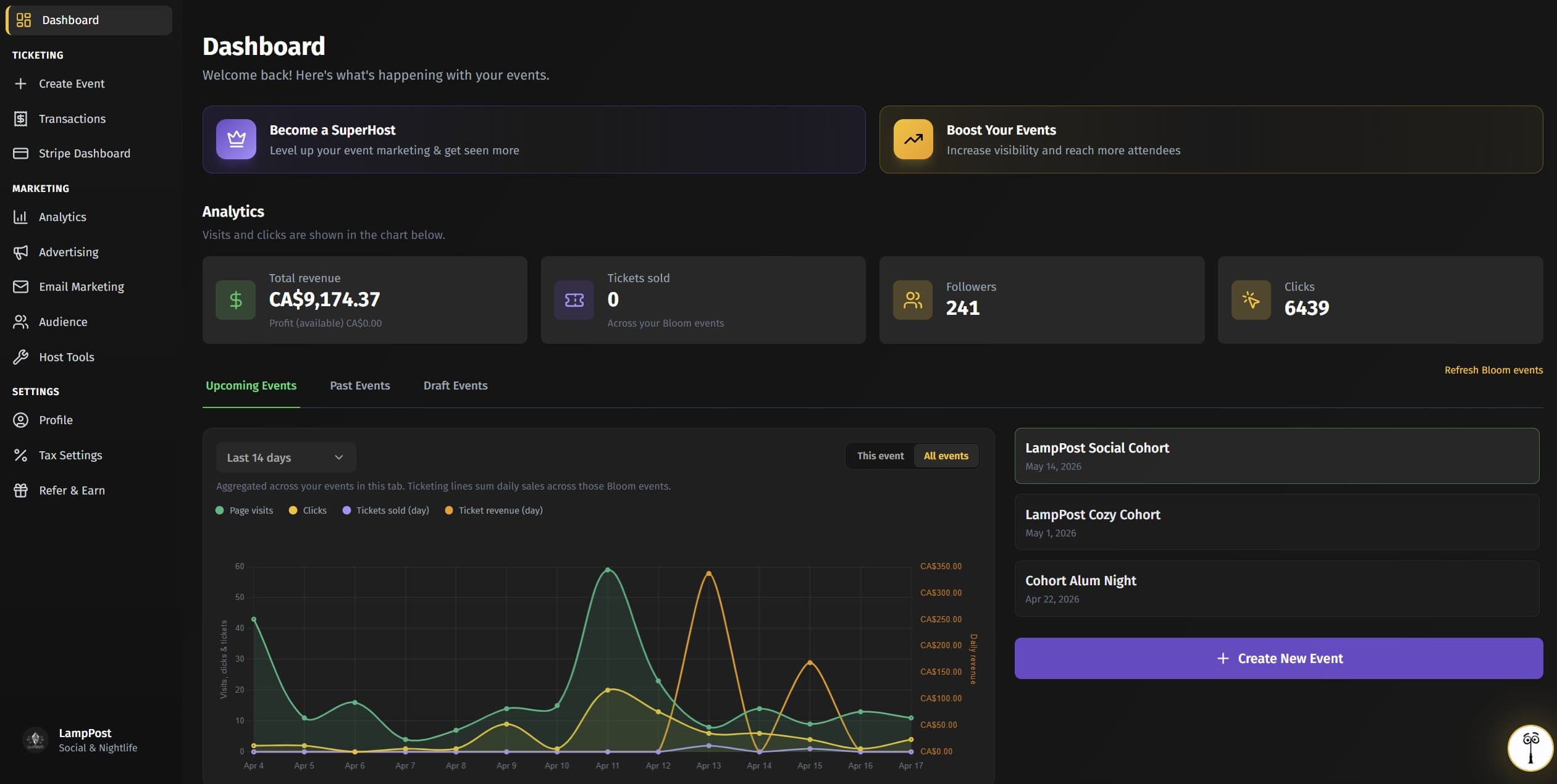
Task: Click Refresh Bloom events link
Action: [x=1493, y=370]
